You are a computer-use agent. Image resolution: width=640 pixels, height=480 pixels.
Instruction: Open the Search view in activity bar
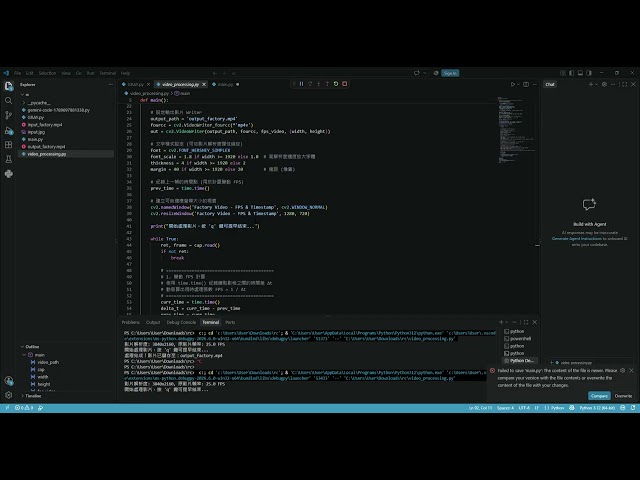point(9,100)
